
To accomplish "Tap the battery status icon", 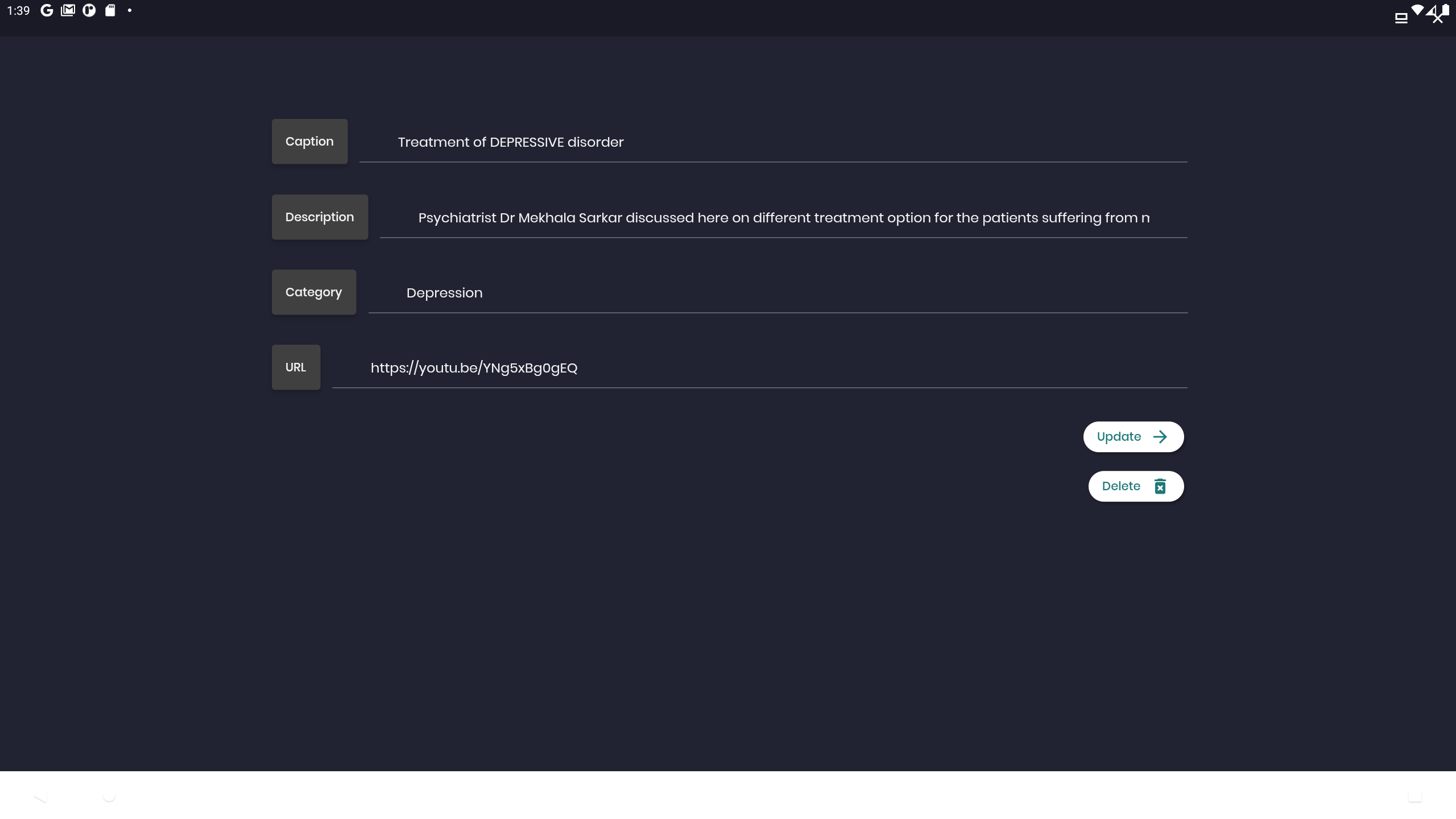I will [x=1445, y=10].
